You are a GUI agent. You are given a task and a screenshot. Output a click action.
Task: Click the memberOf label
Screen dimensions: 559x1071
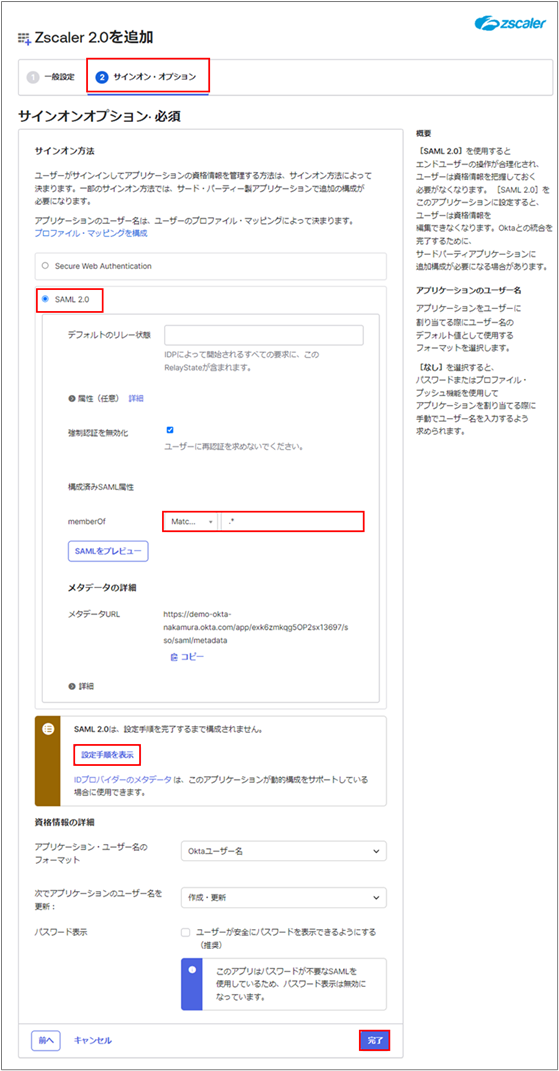pos(87,521)
